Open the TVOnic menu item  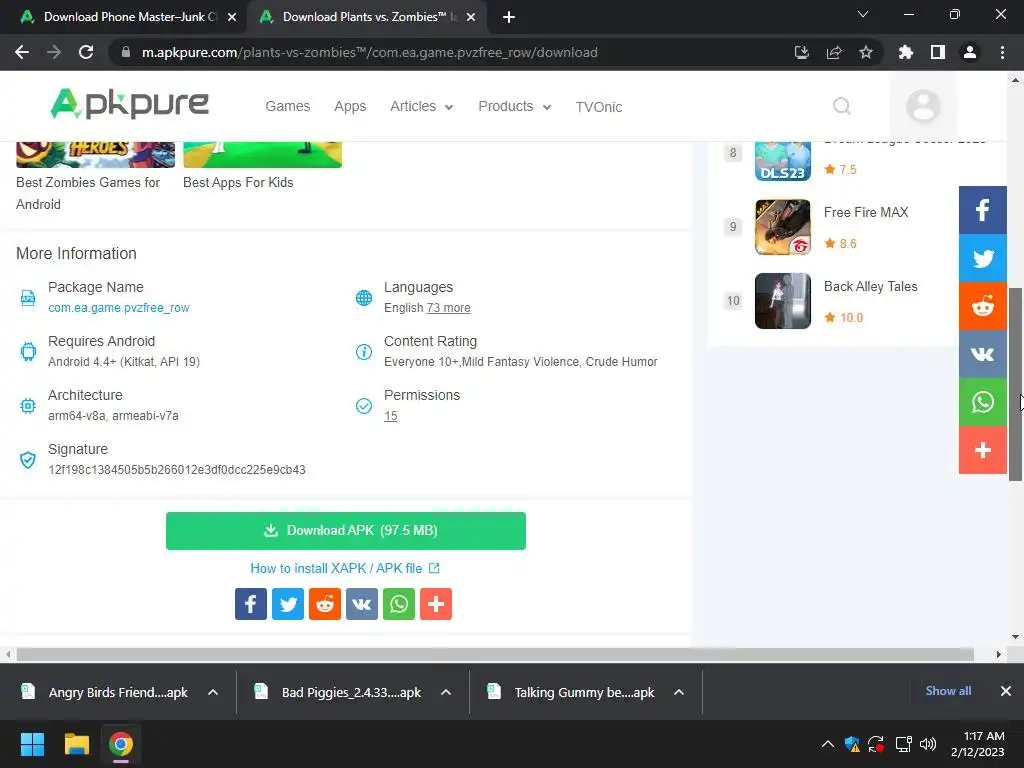[x=599, y=106]
